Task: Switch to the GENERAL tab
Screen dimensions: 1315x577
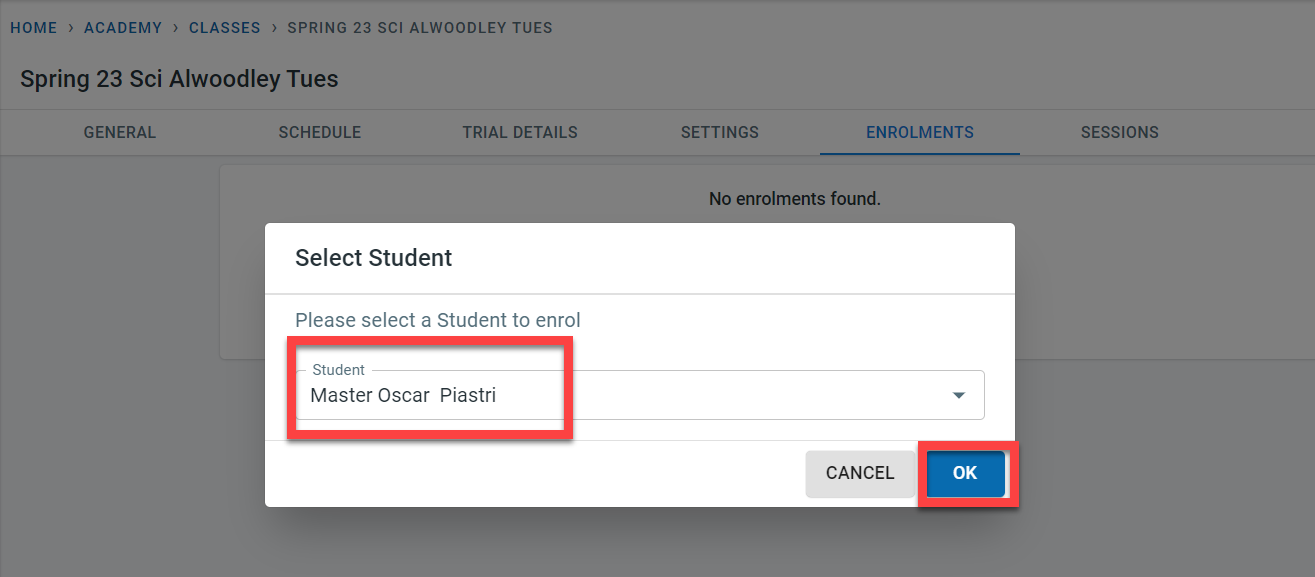Action: coord(120,132)
